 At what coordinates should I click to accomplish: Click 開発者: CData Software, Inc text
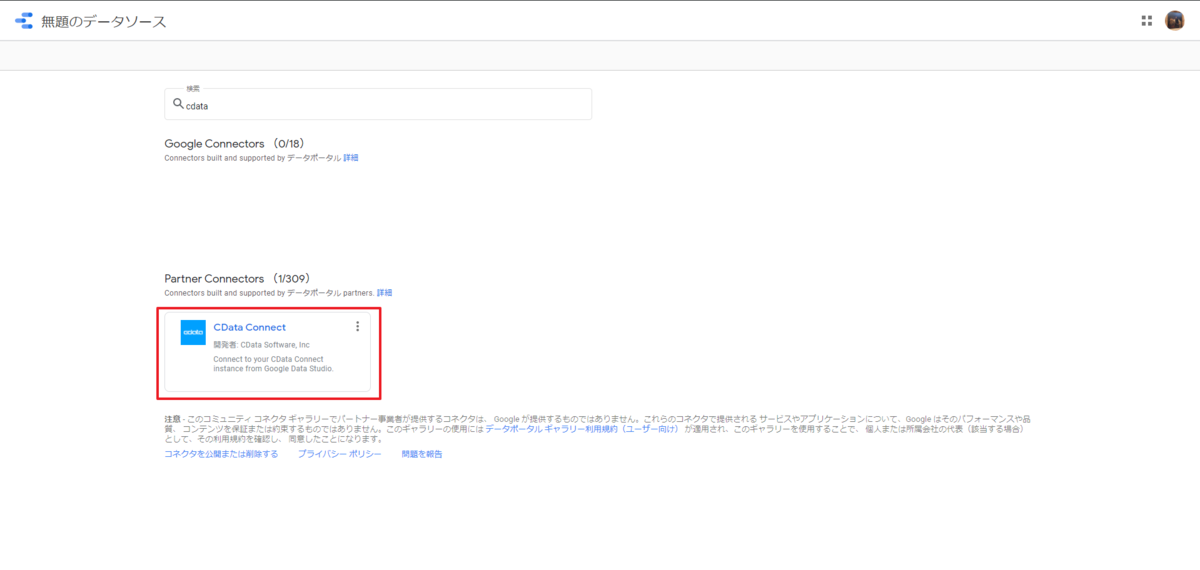[262, 344]
